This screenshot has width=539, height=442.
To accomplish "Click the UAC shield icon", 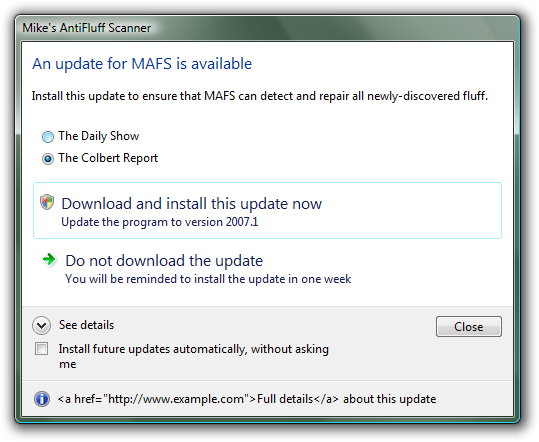I will [47, 202].
